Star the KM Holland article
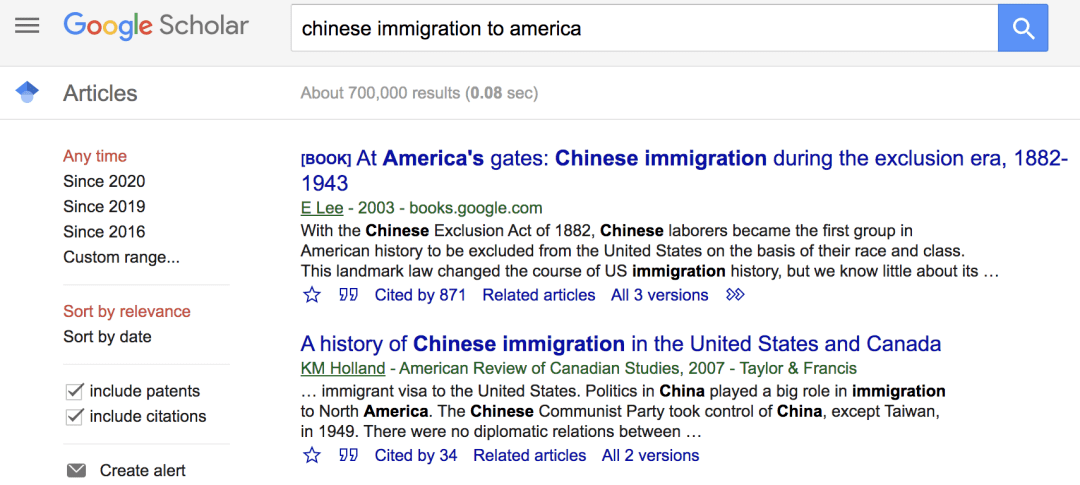The image size is (1080, 485). [x=312, y=455]
